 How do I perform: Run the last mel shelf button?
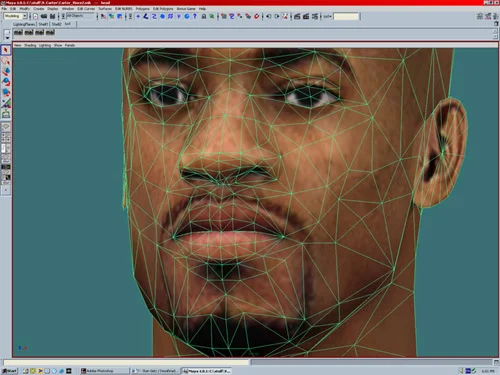coord(50,32)
